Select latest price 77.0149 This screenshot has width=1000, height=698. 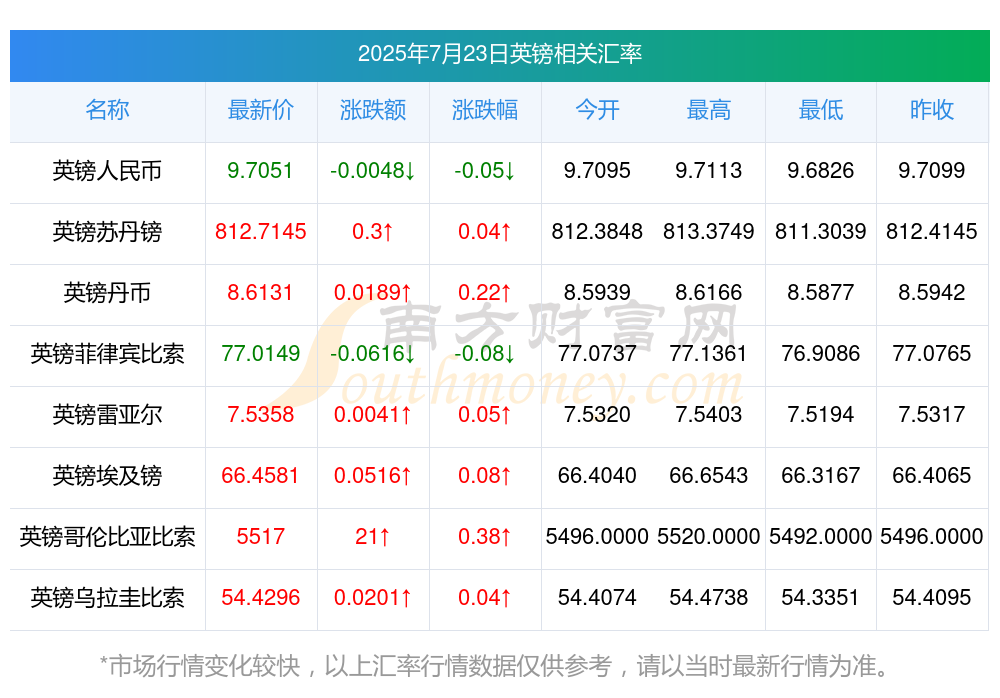pyautogui.click(x=260, y=353)
